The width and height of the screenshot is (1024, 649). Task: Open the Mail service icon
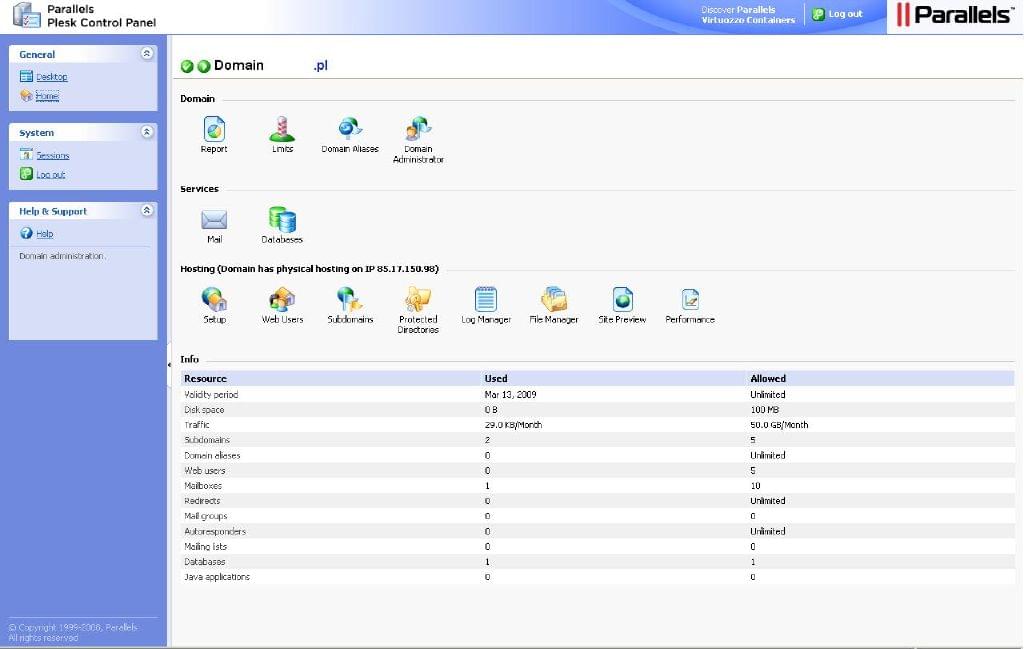(x=214, y=219)
